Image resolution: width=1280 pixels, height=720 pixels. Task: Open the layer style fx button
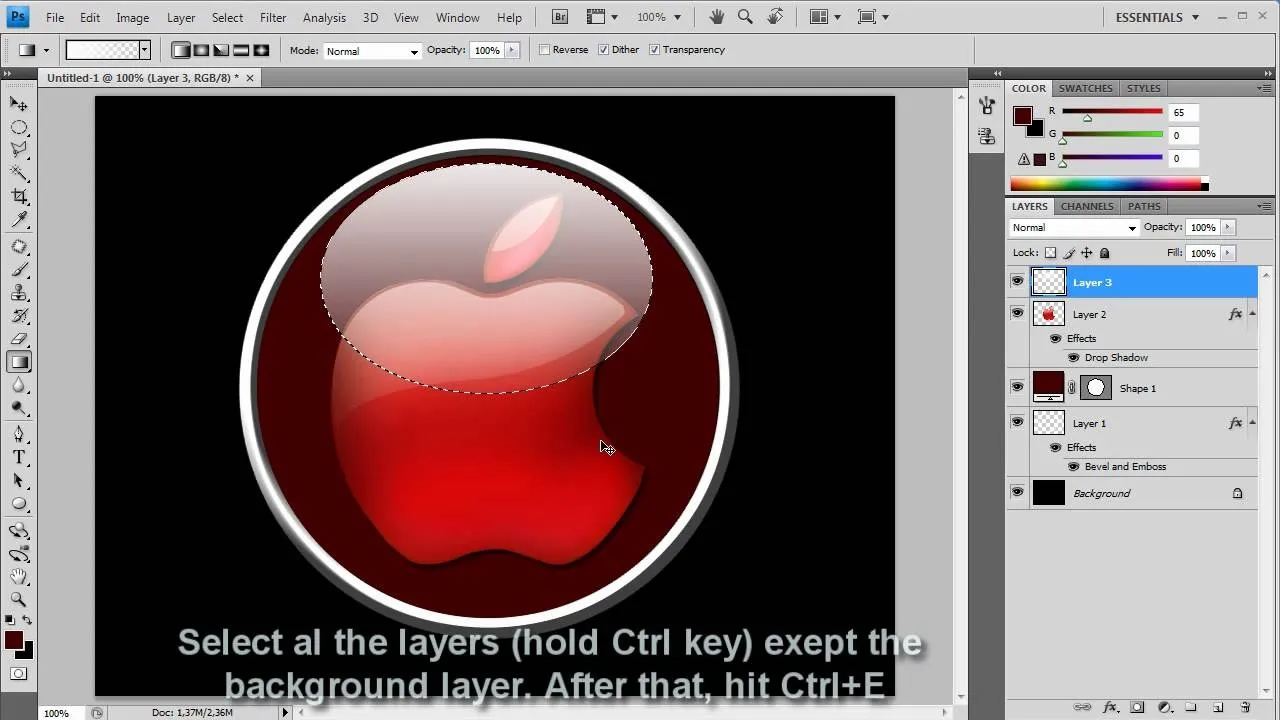(x=1110, y=707)
